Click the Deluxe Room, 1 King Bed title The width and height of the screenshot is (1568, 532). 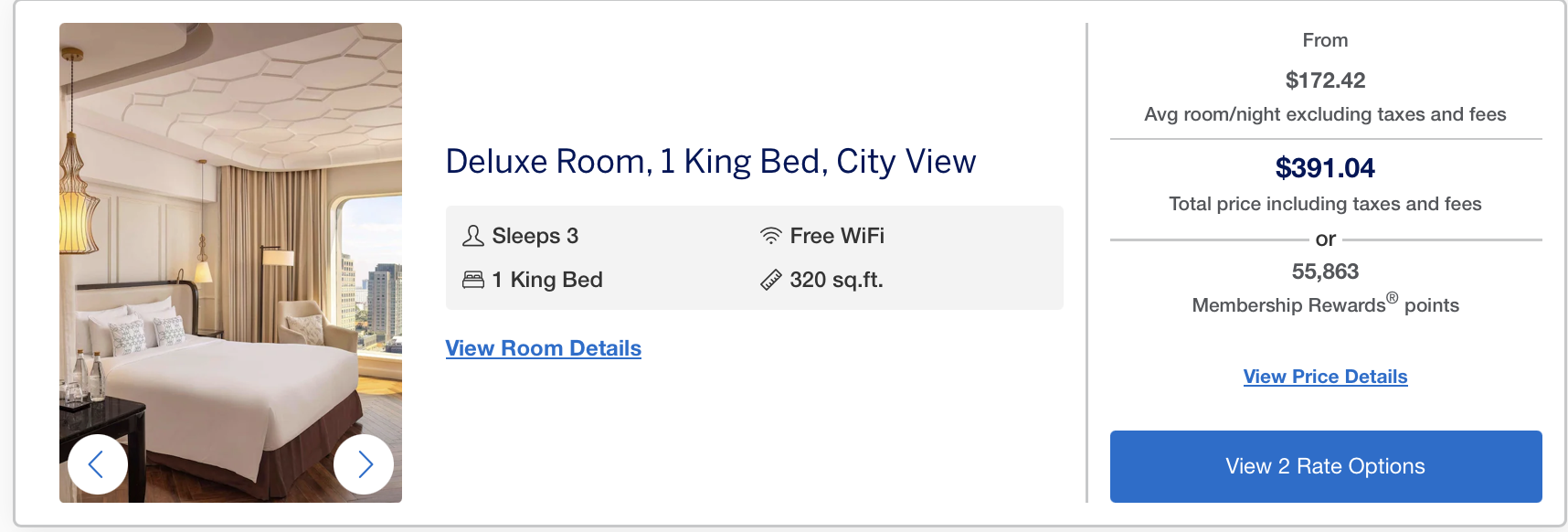[711, 162]
